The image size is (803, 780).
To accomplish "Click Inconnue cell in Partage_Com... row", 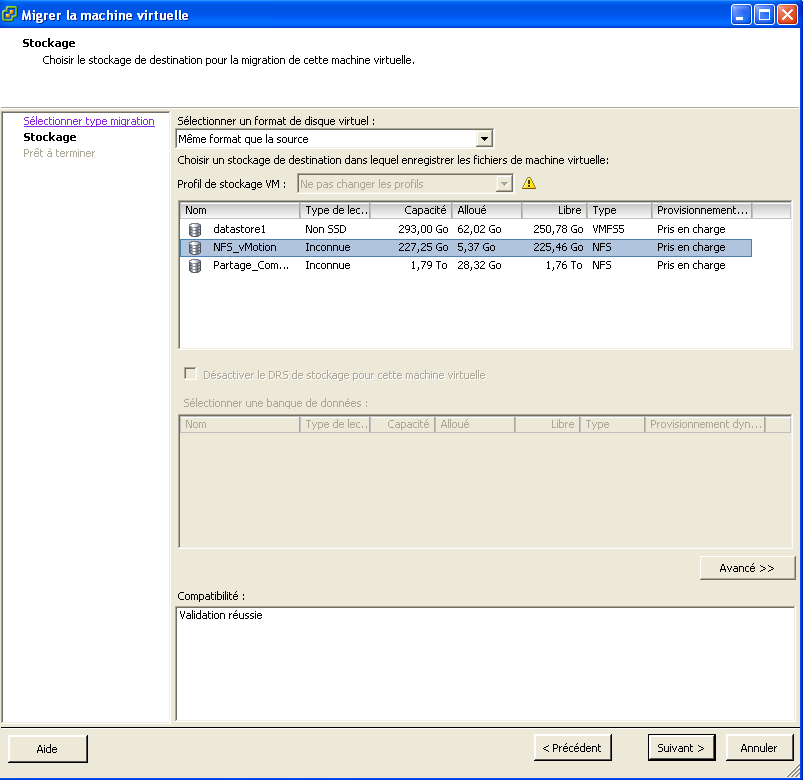I will click(328, 265).
